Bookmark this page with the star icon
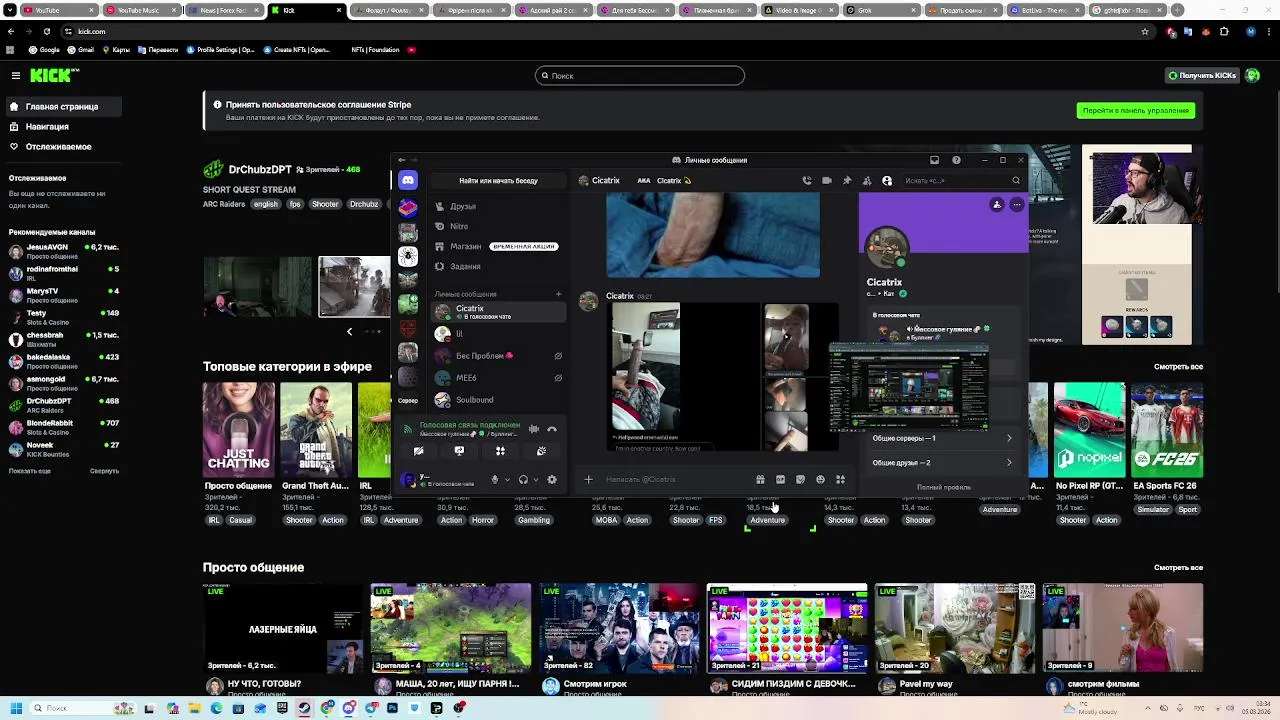 pos(1145,31)
